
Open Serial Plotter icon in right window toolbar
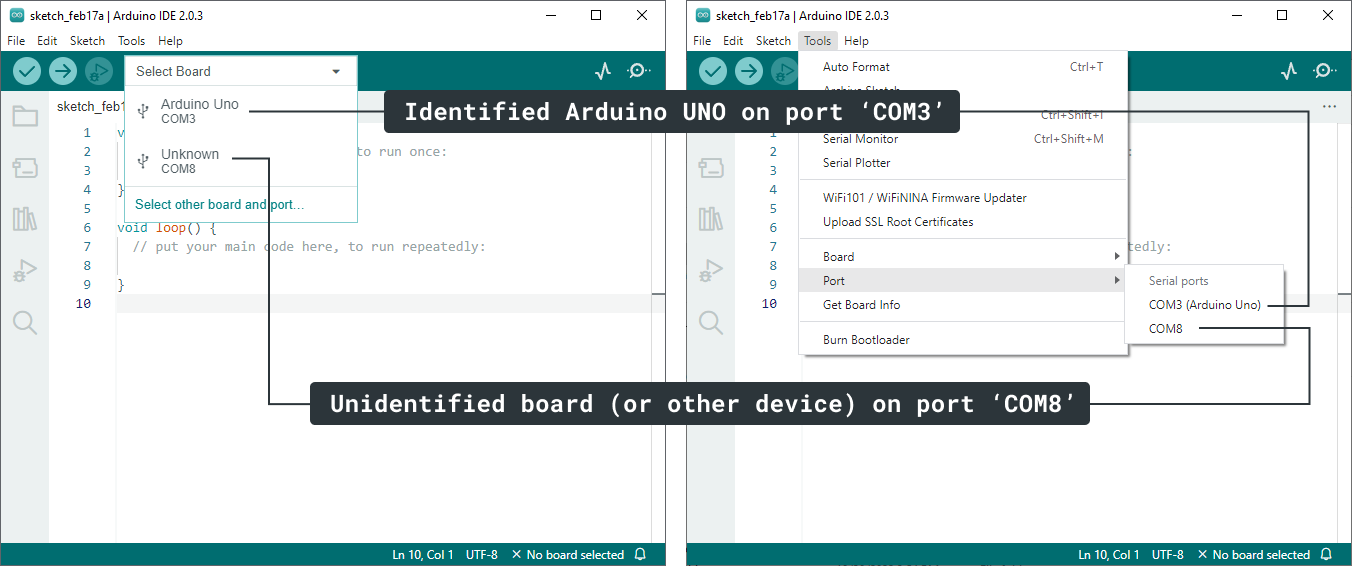pos(1289,71)
